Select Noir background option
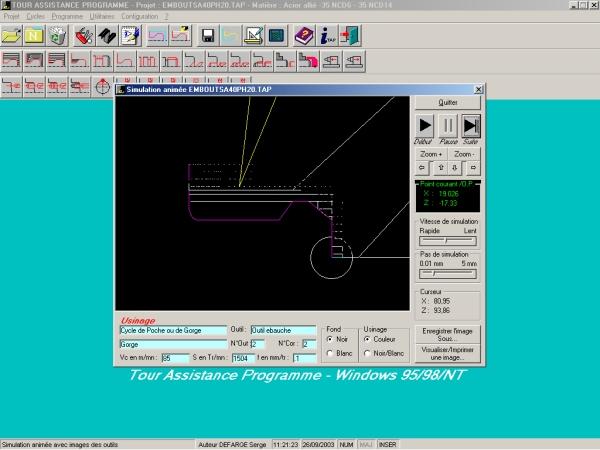The height and width of the screenshot is (450, 600). click(331, 339)
